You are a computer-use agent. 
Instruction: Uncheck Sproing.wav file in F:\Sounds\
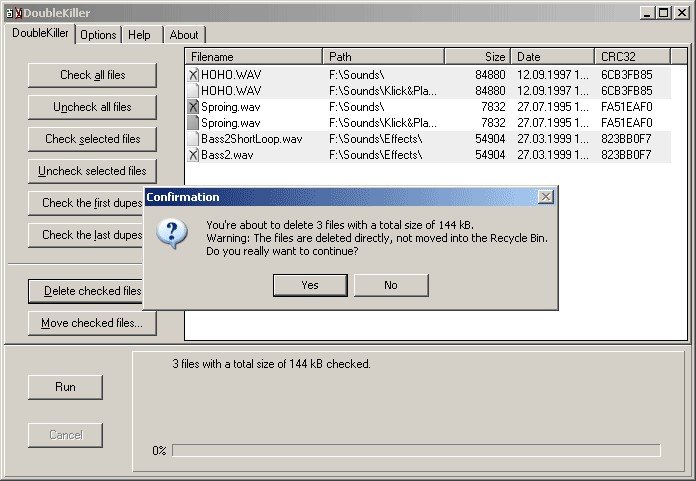tap(193, 107)
